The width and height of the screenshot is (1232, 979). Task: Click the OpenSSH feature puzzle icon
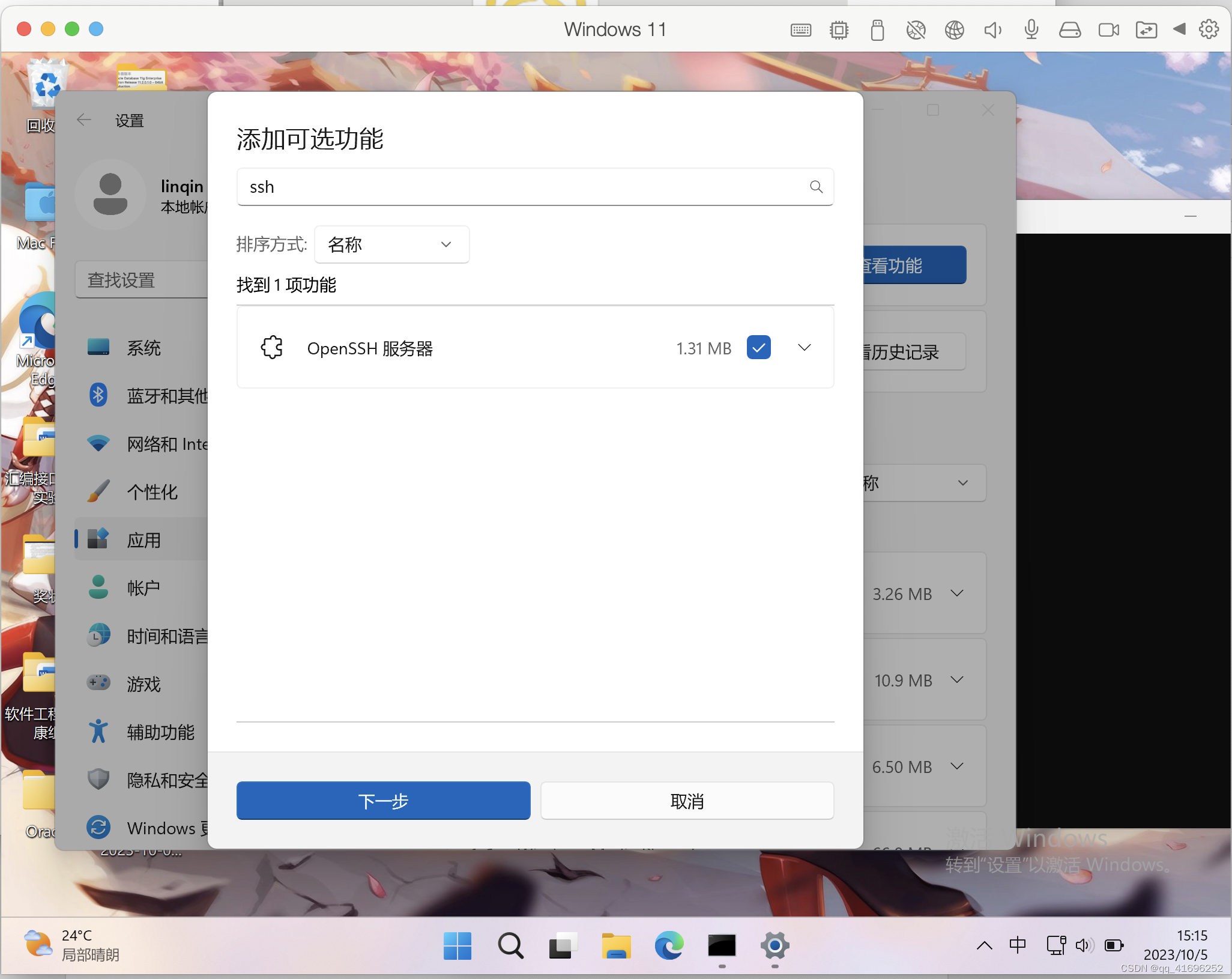[272, 347]
